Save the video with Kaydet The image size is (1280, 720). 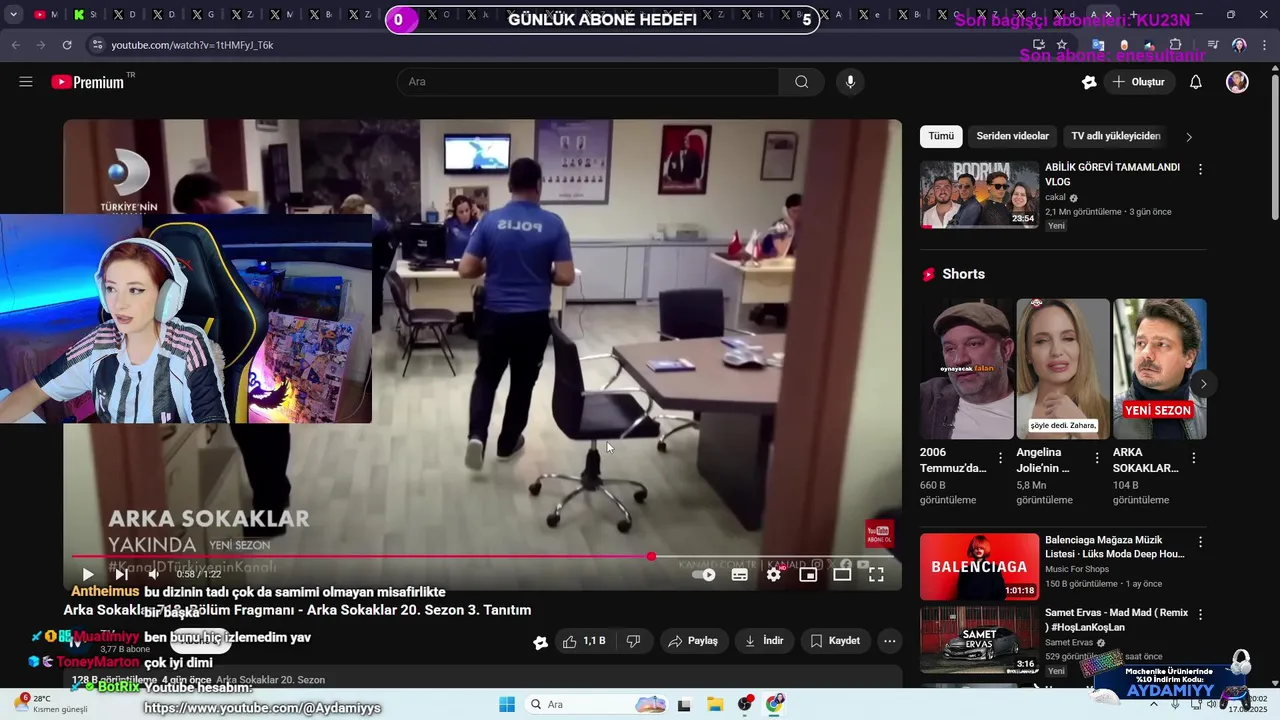(835, 641)
